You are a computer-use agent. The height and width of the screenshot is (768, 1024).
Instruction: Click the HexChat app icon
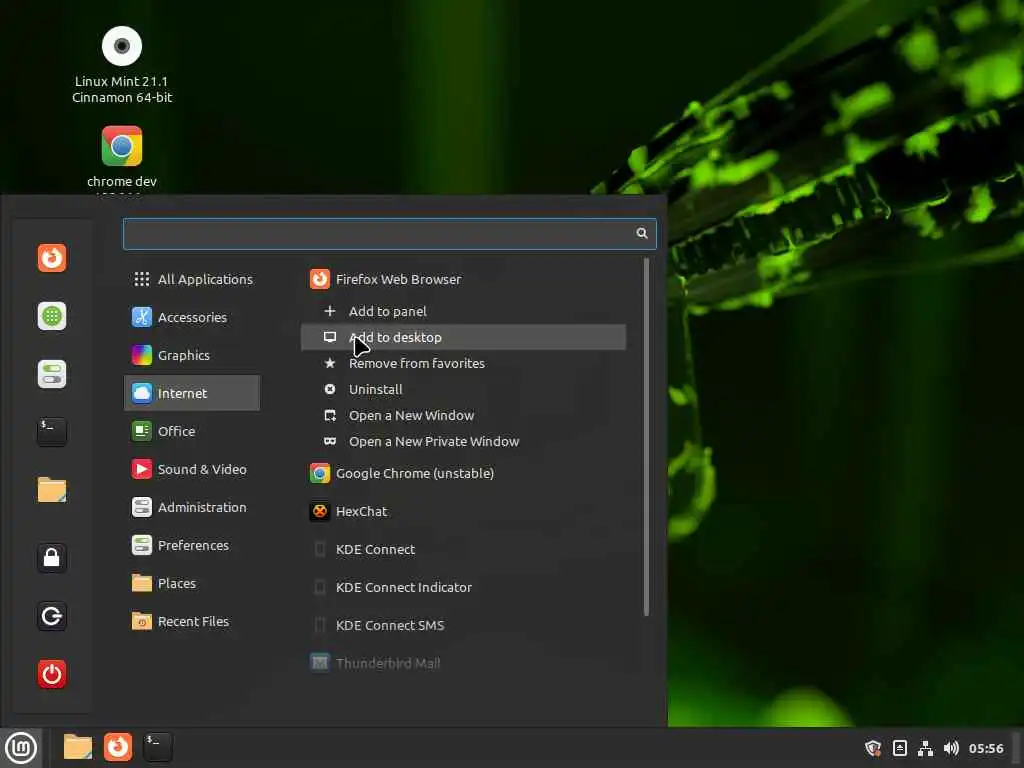[320, 511]
